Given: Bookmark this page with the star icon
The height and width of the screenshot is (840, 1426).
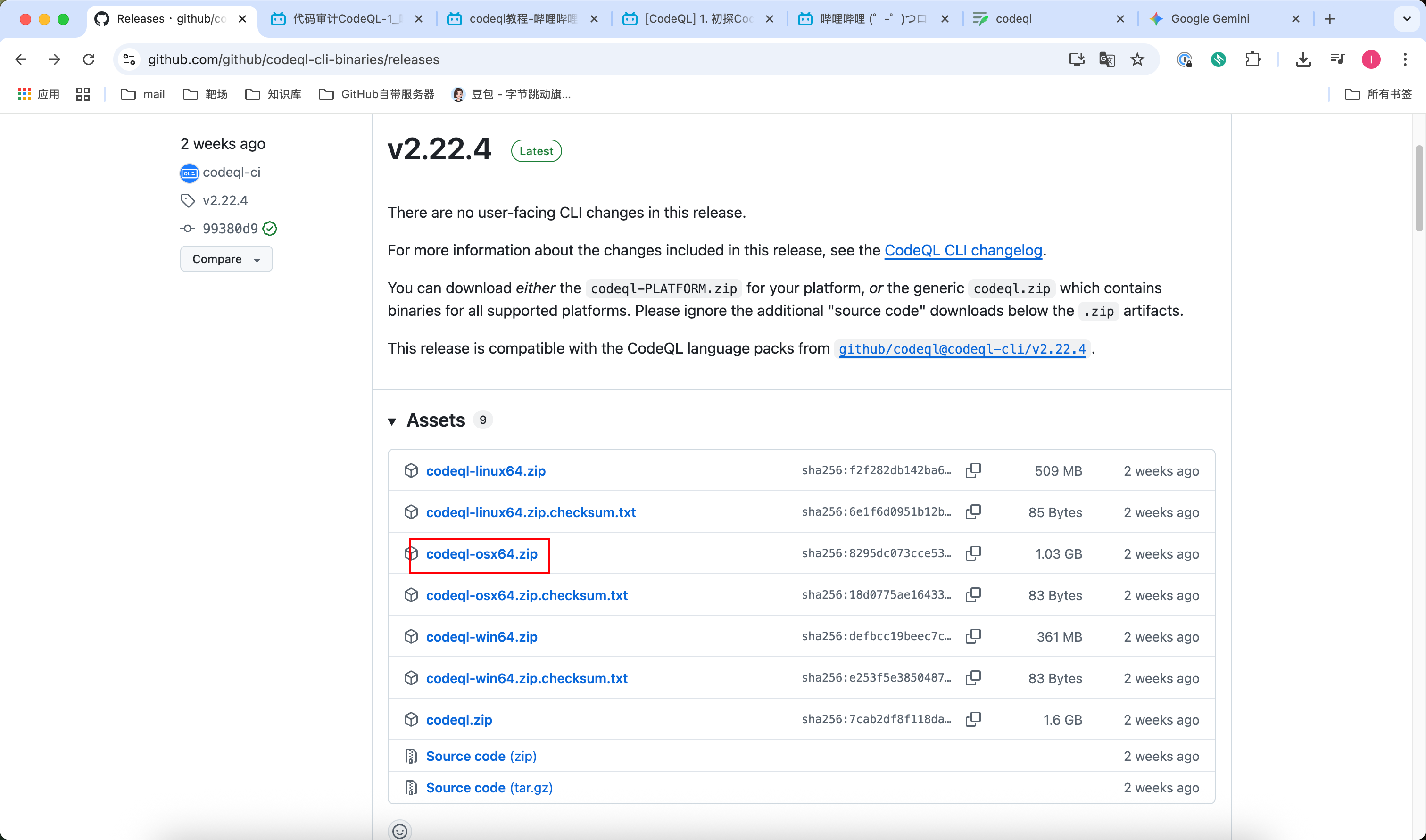Looking at the screenshot, I should pyautogui.click(x=1137, y=59).
